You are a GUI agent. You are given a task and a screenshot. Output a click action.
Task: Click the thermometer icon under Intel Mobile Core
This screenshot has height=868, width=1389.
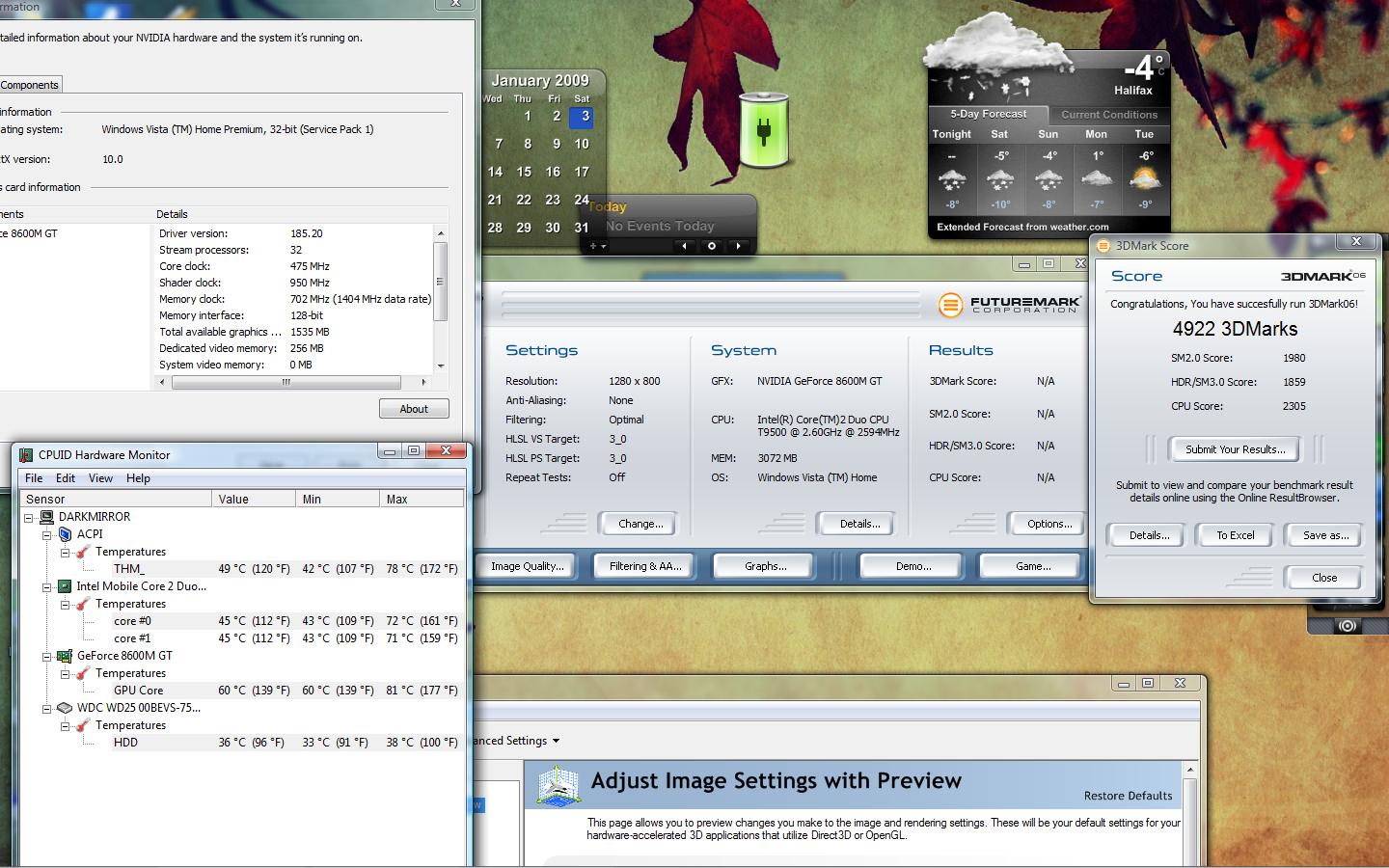click(x=83, y=604)
